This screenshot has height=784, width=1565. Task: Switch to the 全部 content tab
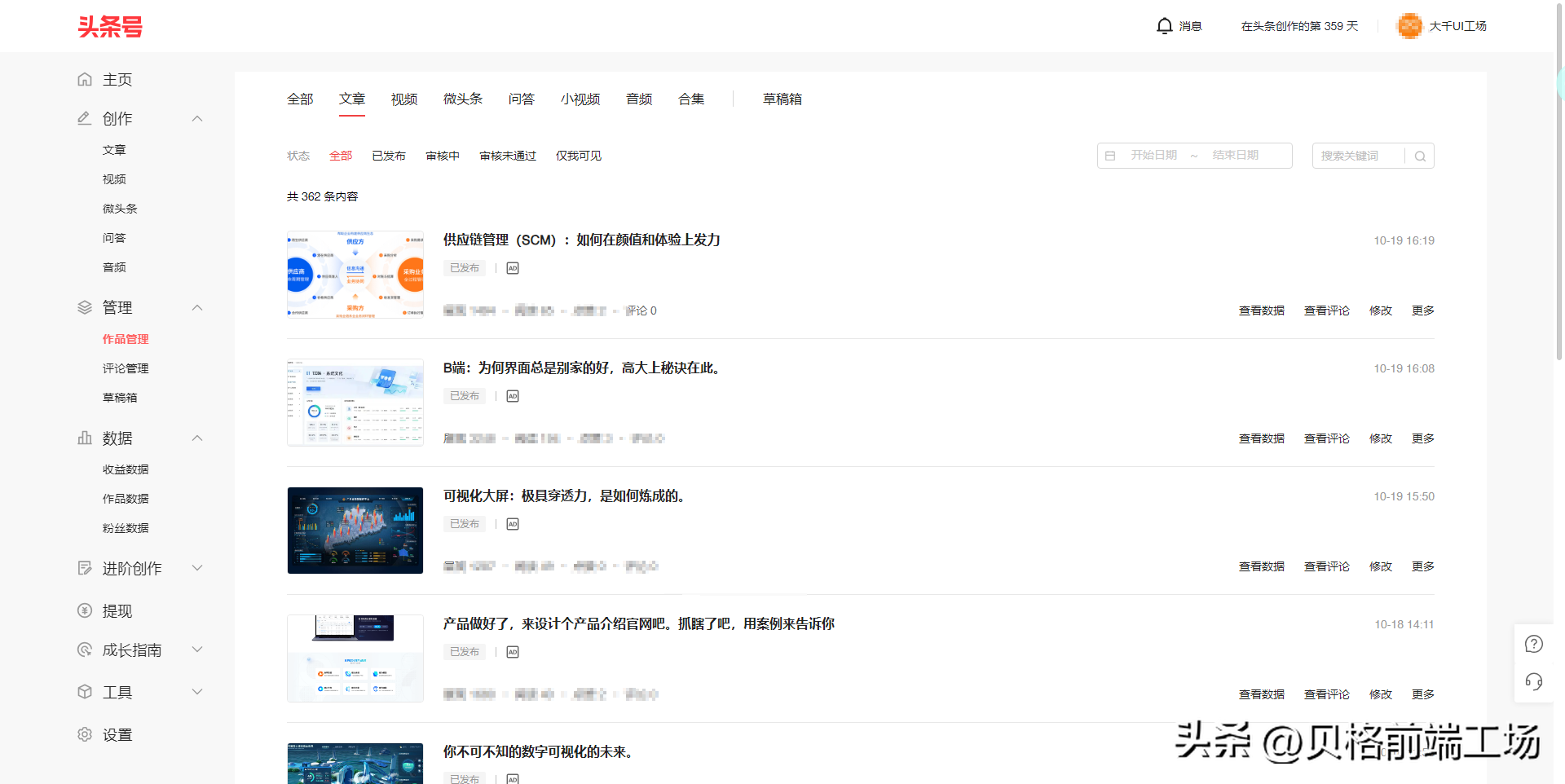[300, 99]
